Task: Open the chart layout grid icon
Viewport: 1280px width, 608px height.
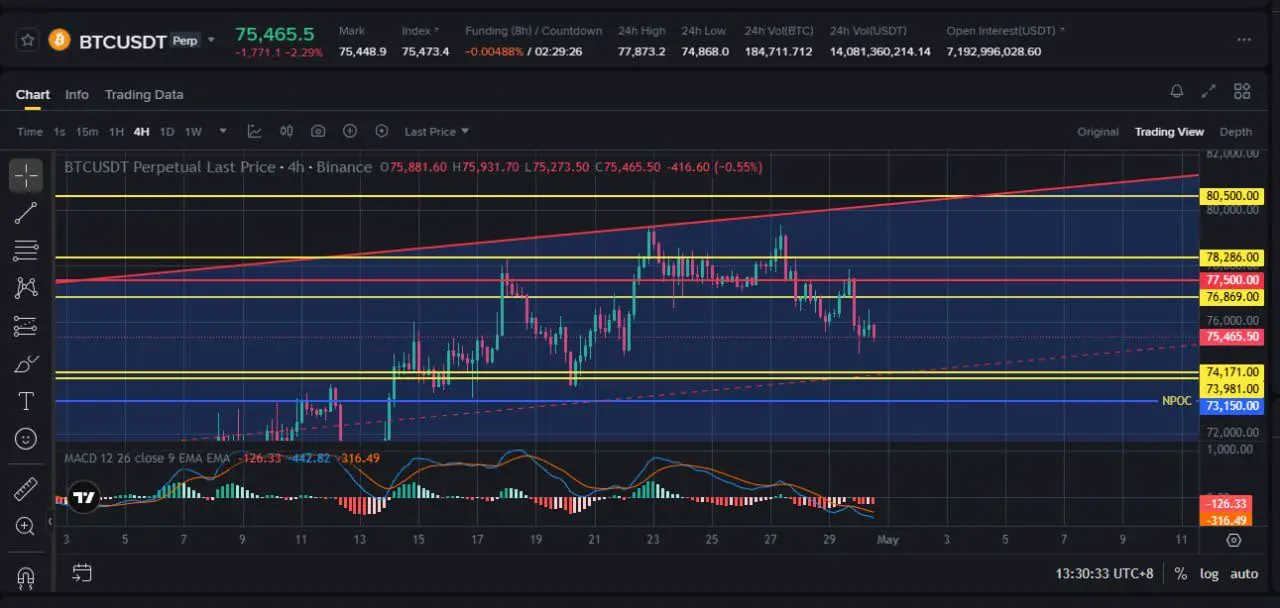Action: pyautogui.click(x=1242, y=91)
